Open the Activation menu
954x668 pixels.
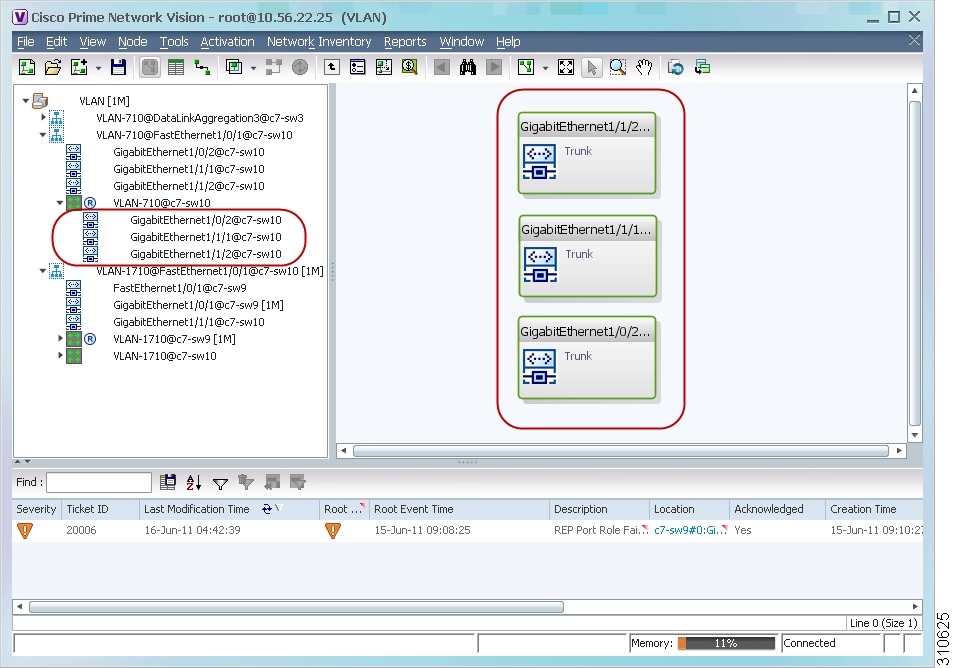pos(228,41)
